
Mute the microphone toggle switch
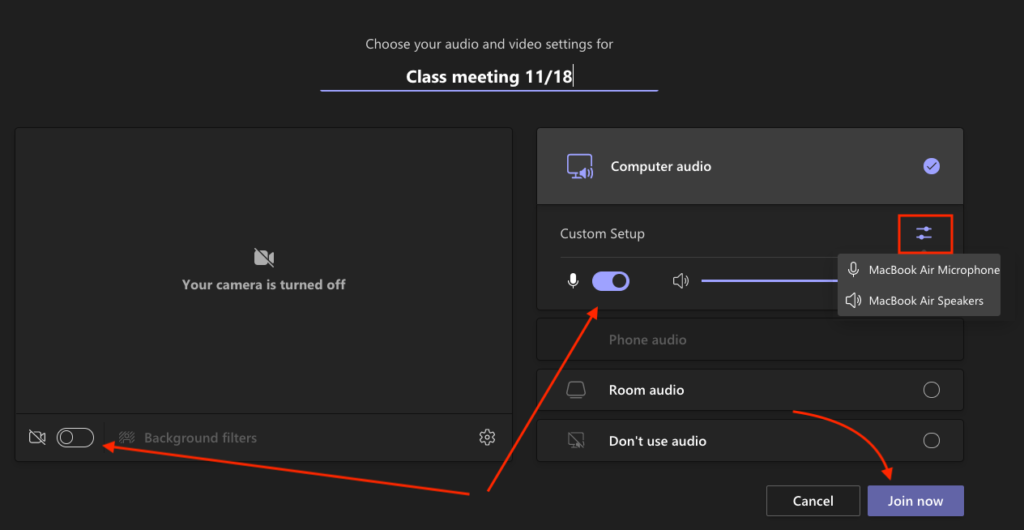click(611, 281)
